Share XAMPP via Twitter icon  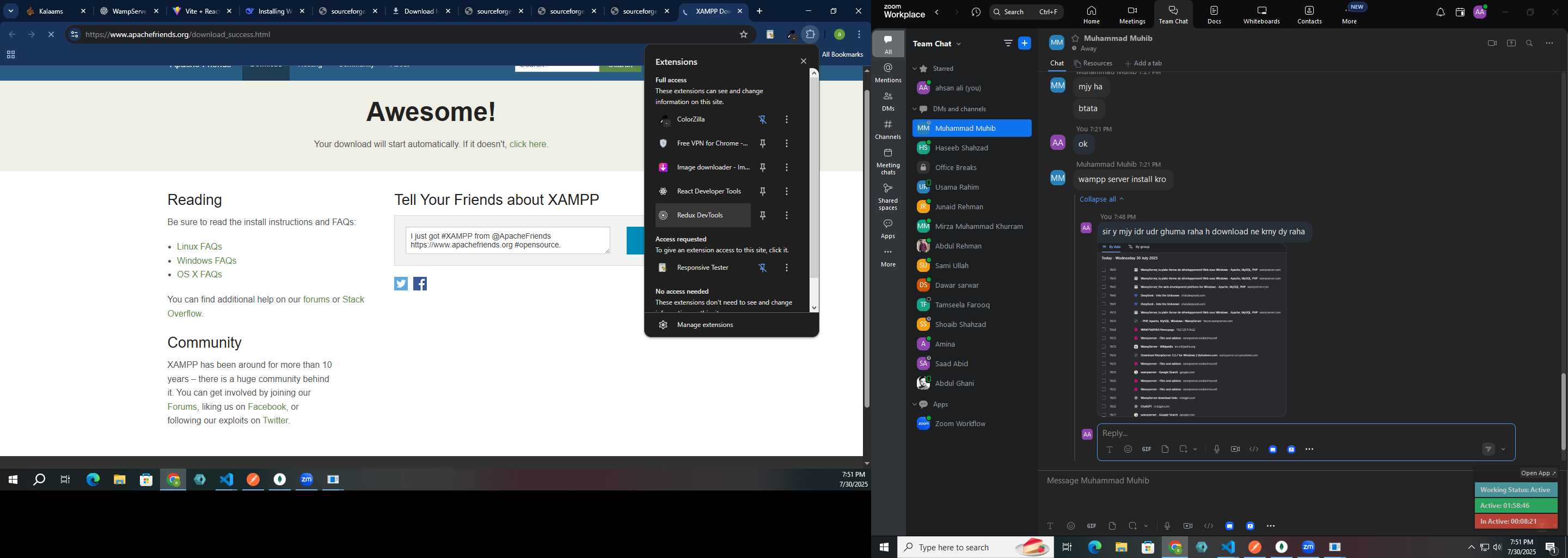pyautogui.click(x=401, y=284)
